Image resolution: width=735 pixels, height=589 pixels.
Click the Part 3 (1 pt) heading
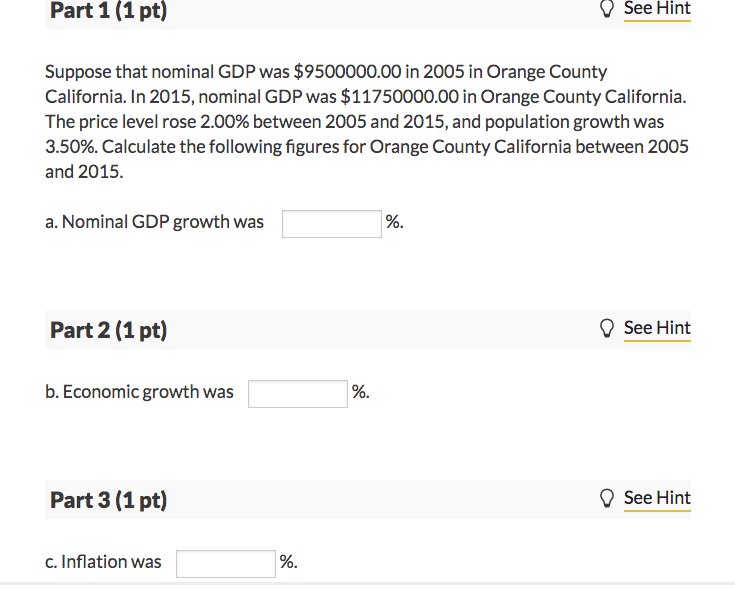[x=109, y=500]
